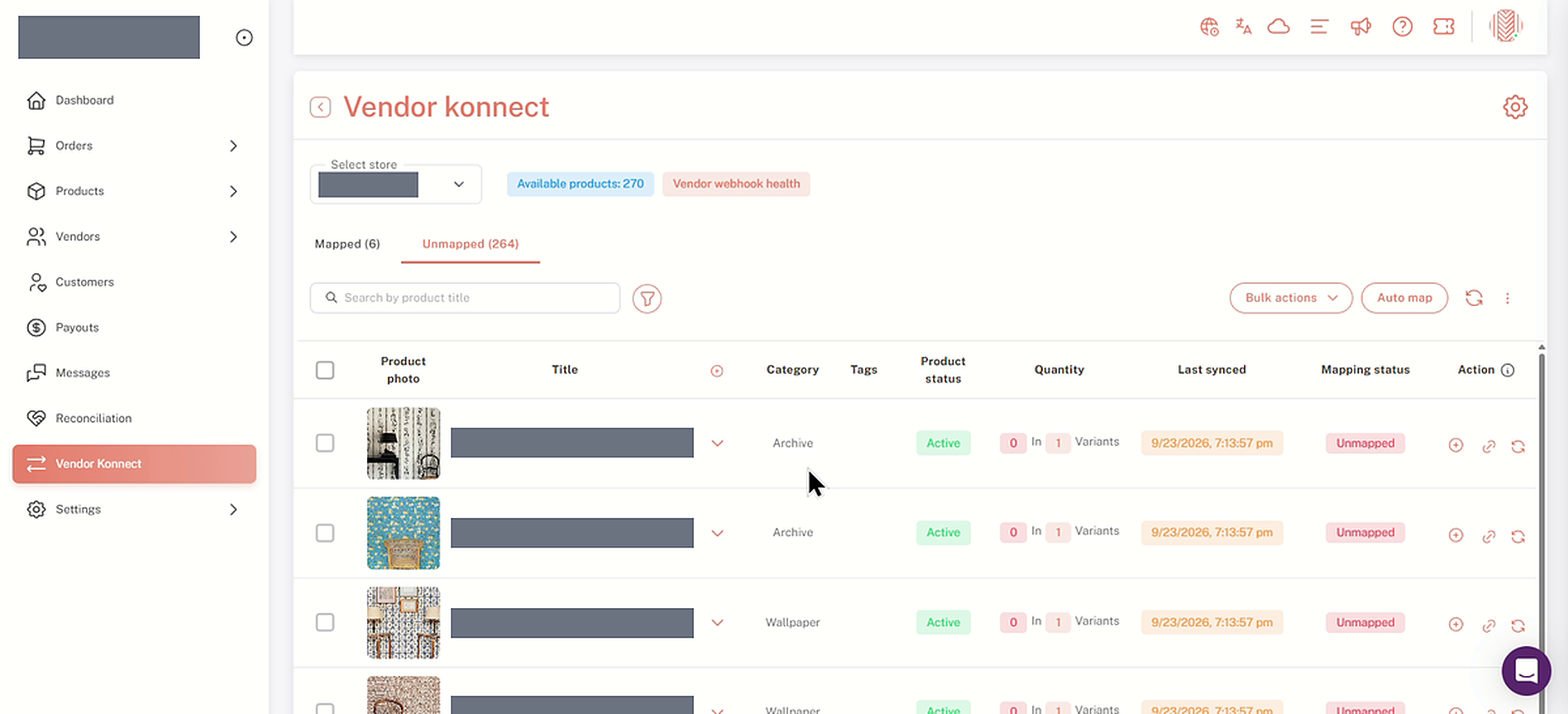
Task: Open the filter funnel icon
Action: pyautogui.click(x=647, y=299)
